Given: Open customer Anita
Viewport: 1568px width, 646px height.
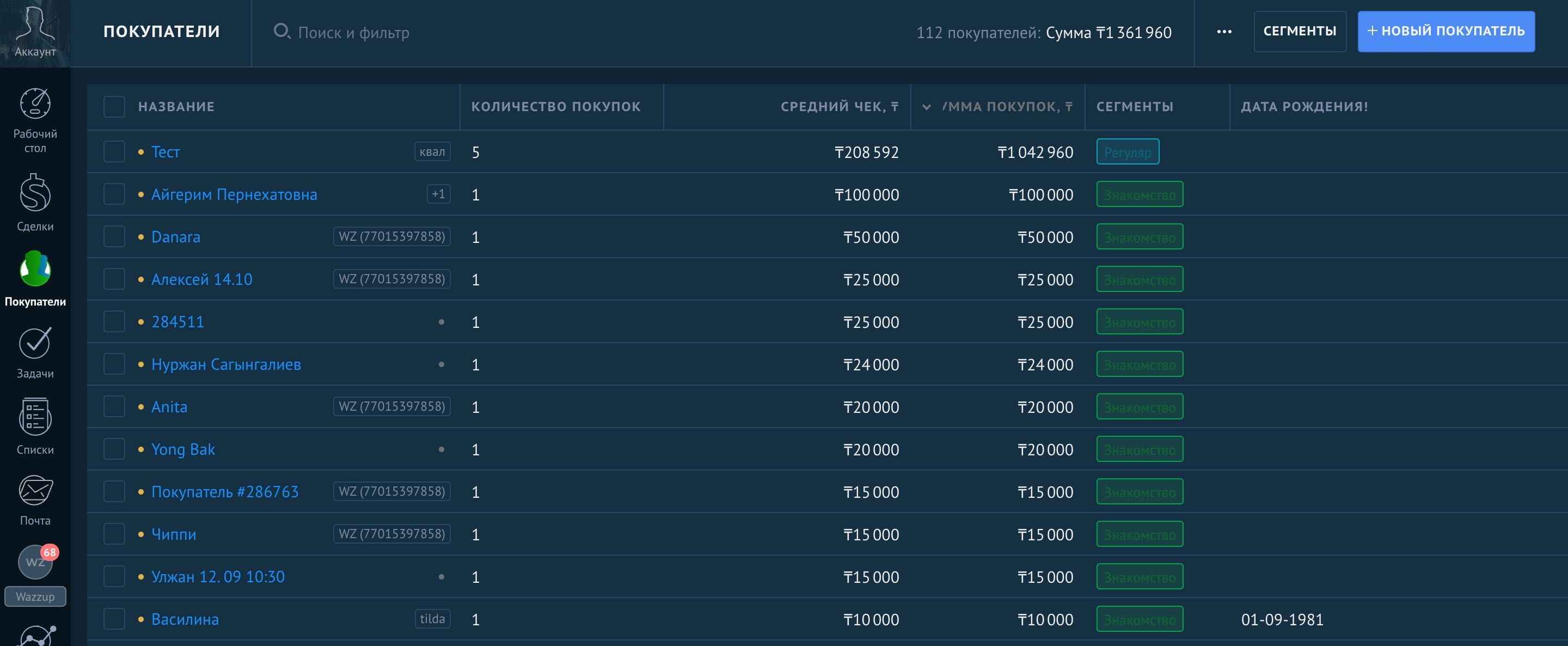Looking at the screenshot, I should (x=169, y=407).
